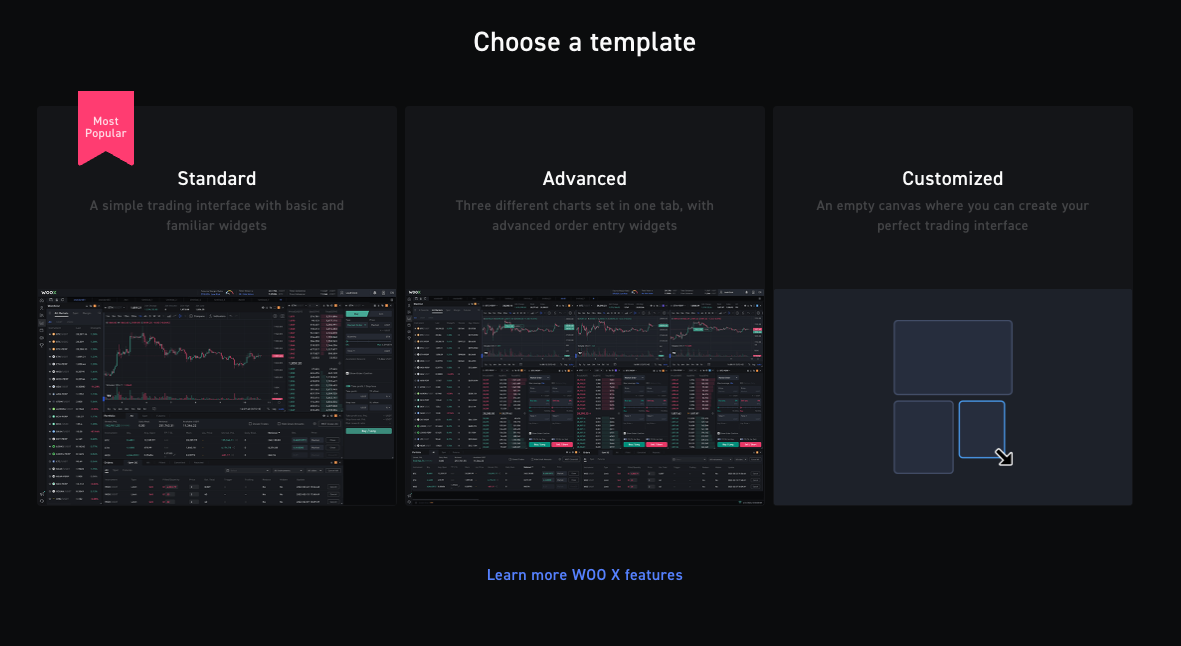The image size is (1181, 646).
Task: Click the highlighted blue widget box in Customized
Action: 981,429
